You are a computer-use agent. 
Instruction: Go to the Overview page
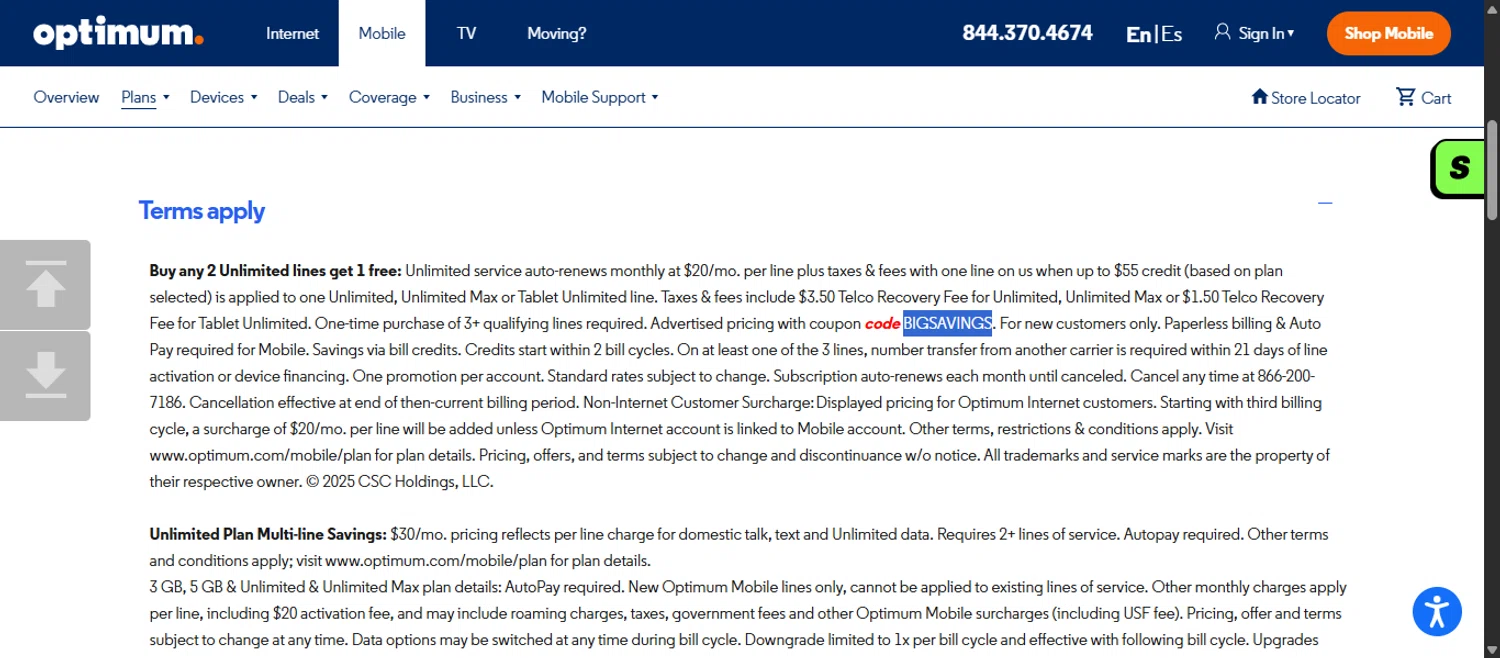66,97
